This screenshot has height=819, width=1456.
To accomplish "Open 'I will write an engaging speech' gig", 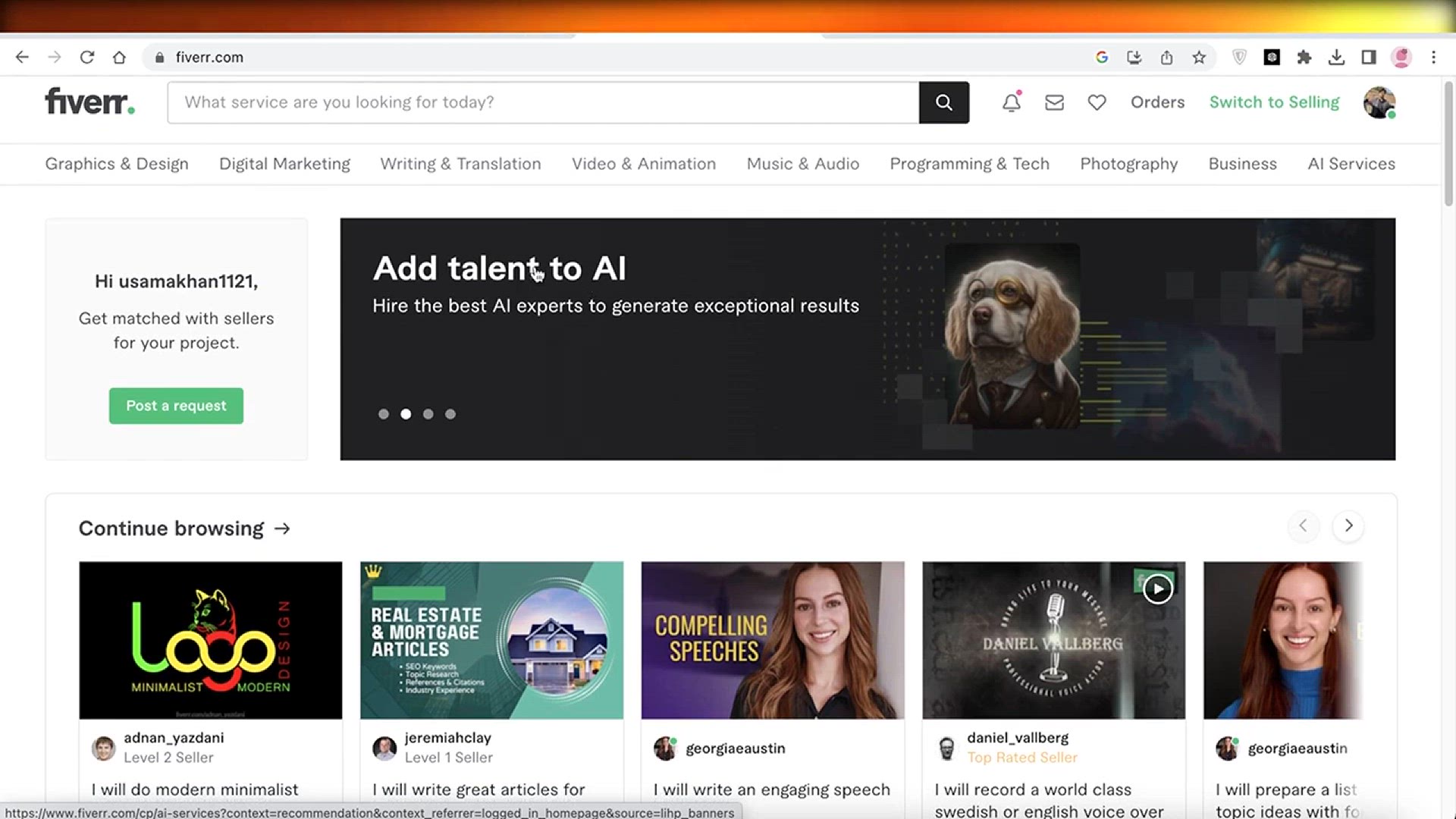I will (x=772, y=789).
